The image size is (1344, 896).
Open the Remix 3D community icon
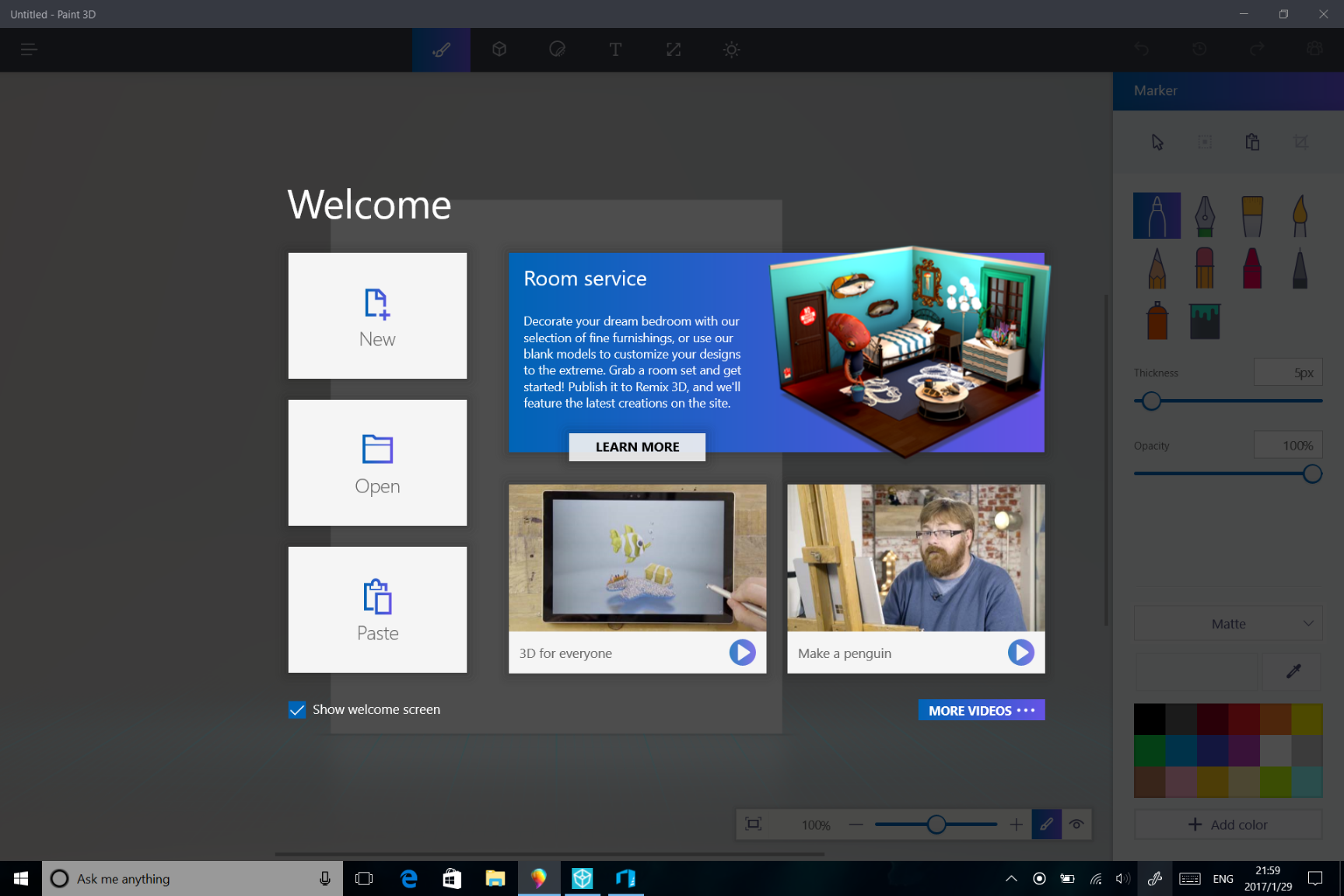1314,49
